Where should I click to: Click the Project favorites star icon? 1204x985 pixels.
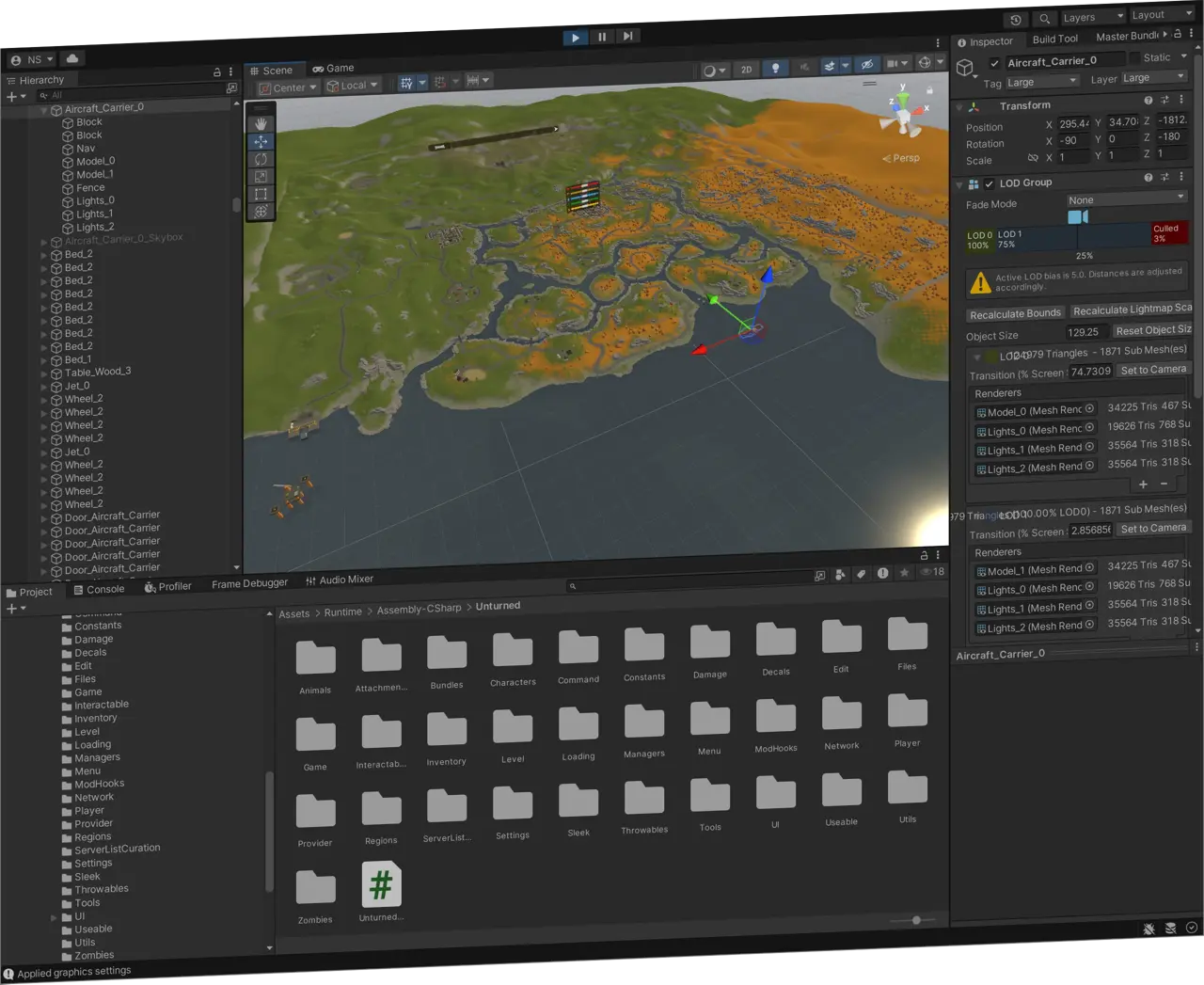904,572
